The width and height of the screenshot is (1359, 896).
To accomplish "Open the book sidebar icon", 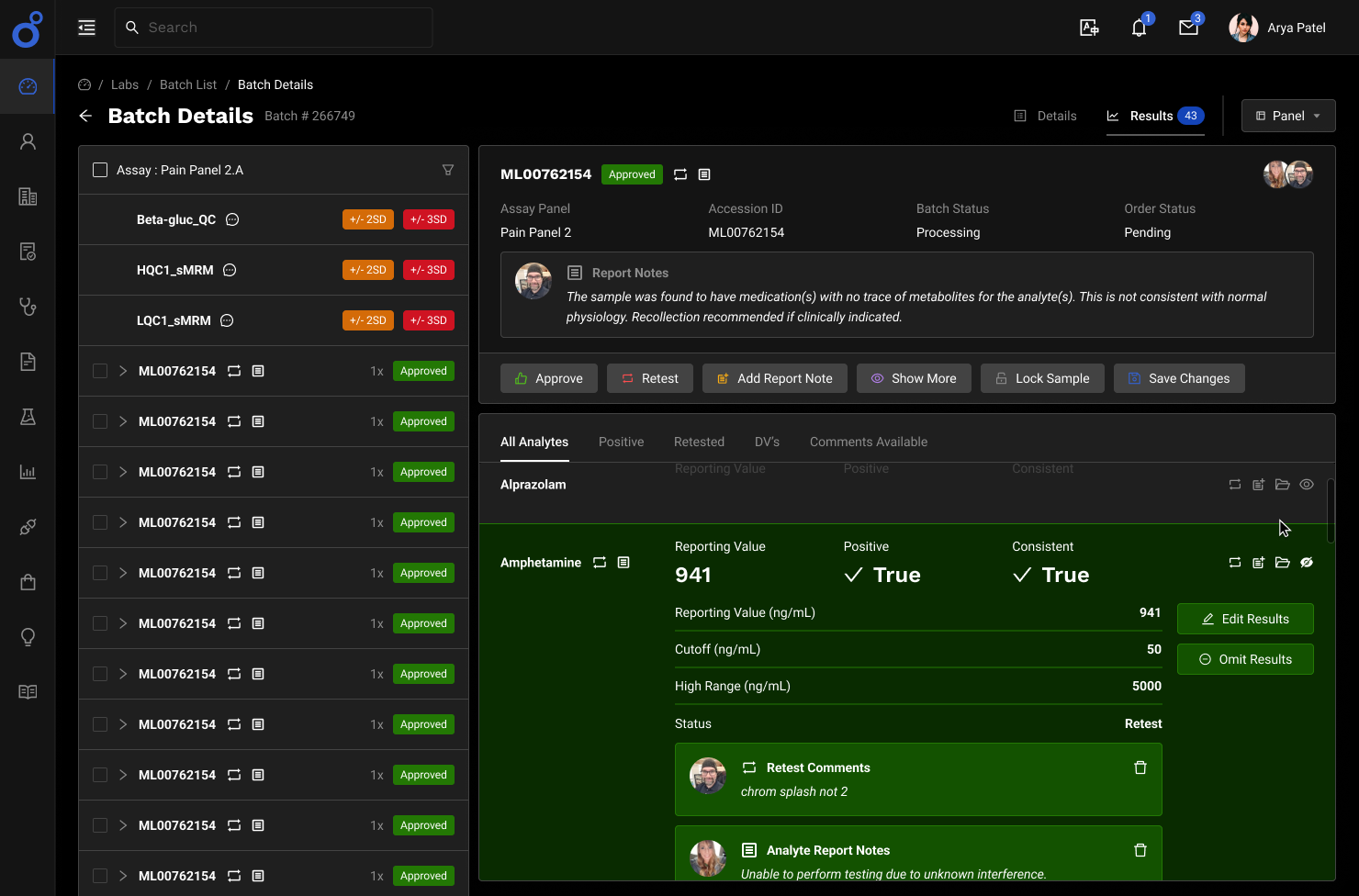I will 28,692.
